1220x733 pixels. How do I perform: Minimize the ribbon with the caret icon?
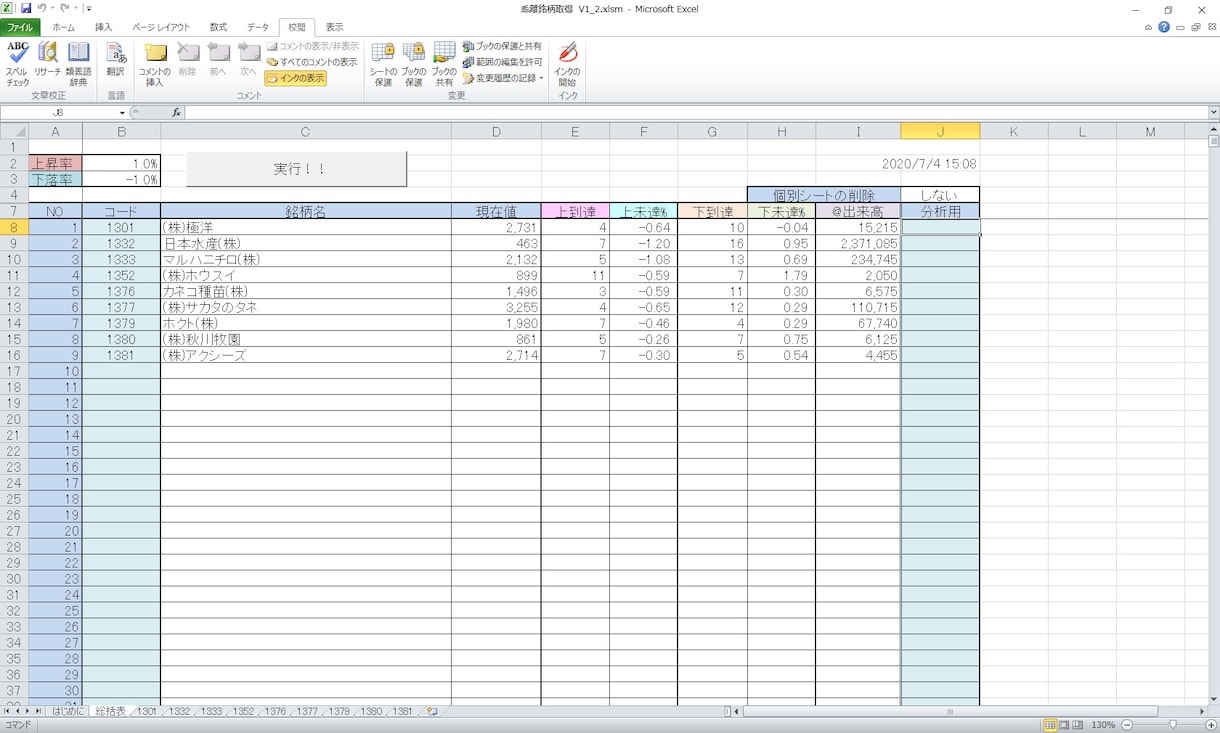(1148, 27)
